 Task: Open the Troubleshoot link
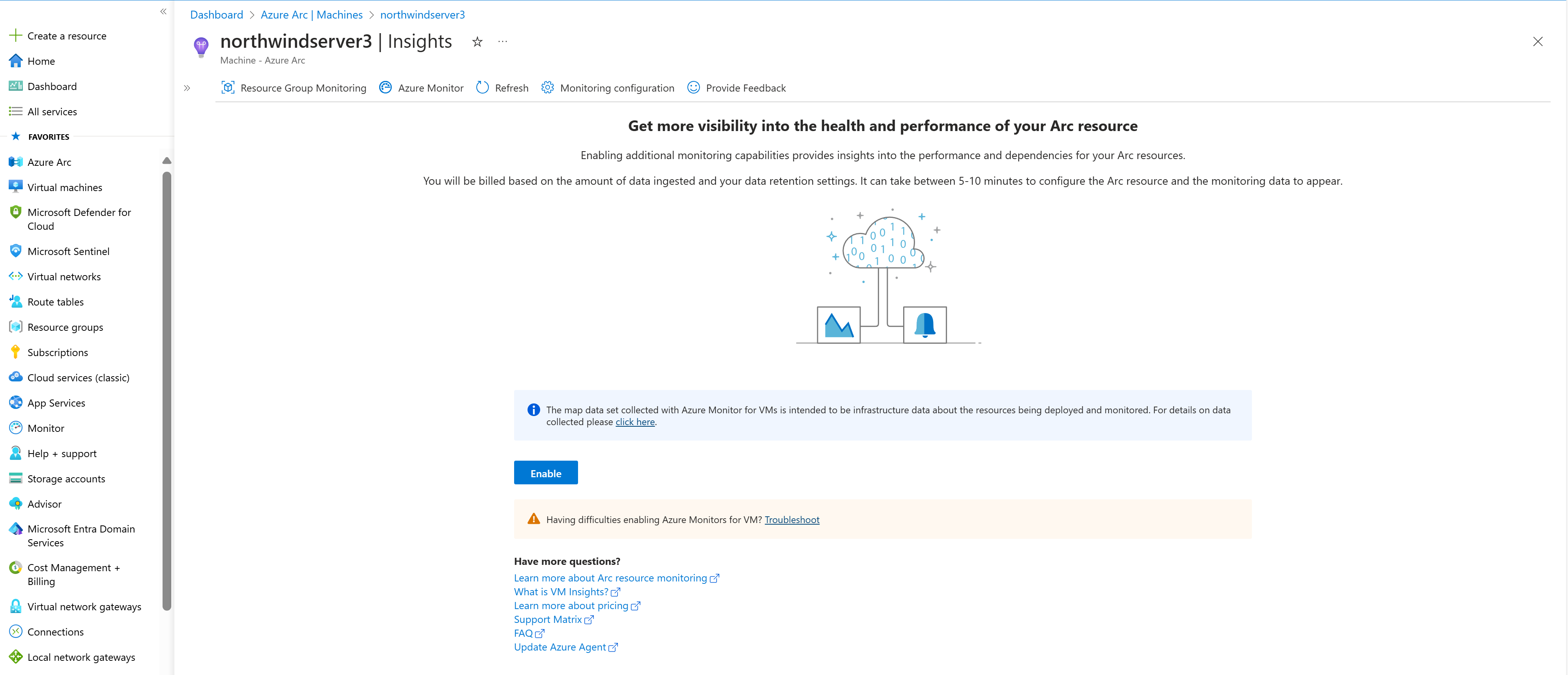pos(791,519)
